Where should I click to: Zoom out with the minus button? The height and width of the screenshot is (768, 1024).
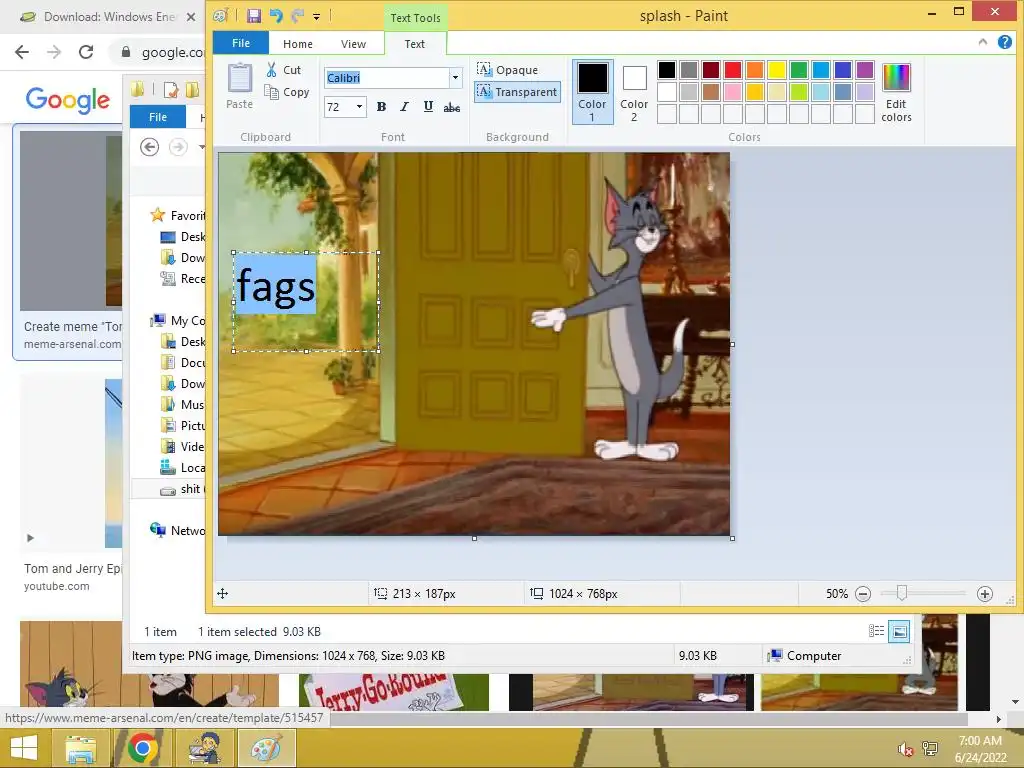[x=863, y=594]
